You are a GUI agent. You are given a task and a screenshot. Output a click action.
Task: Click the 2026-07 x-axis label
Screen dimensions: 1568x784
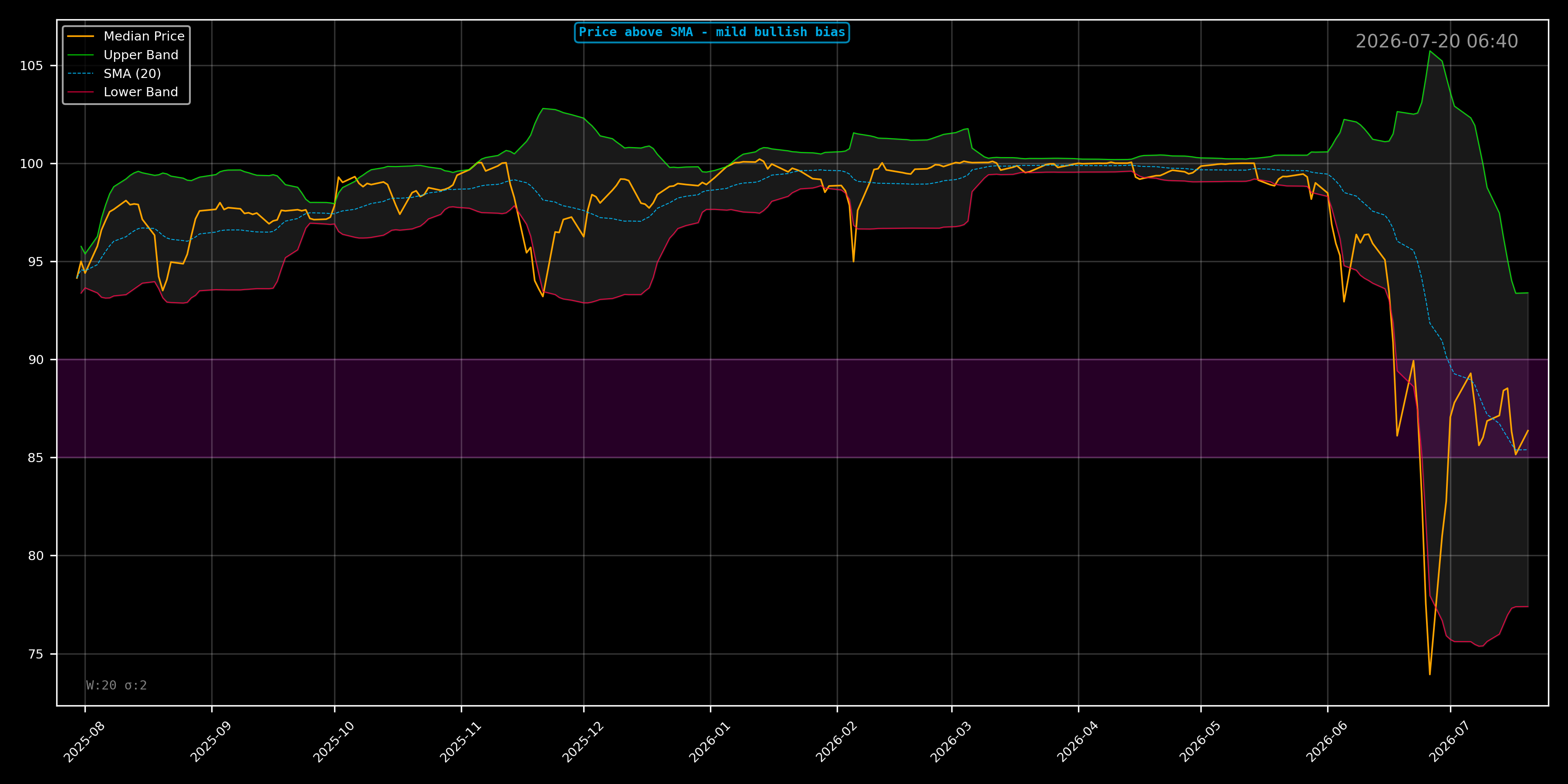click(x=1450, y=742)
